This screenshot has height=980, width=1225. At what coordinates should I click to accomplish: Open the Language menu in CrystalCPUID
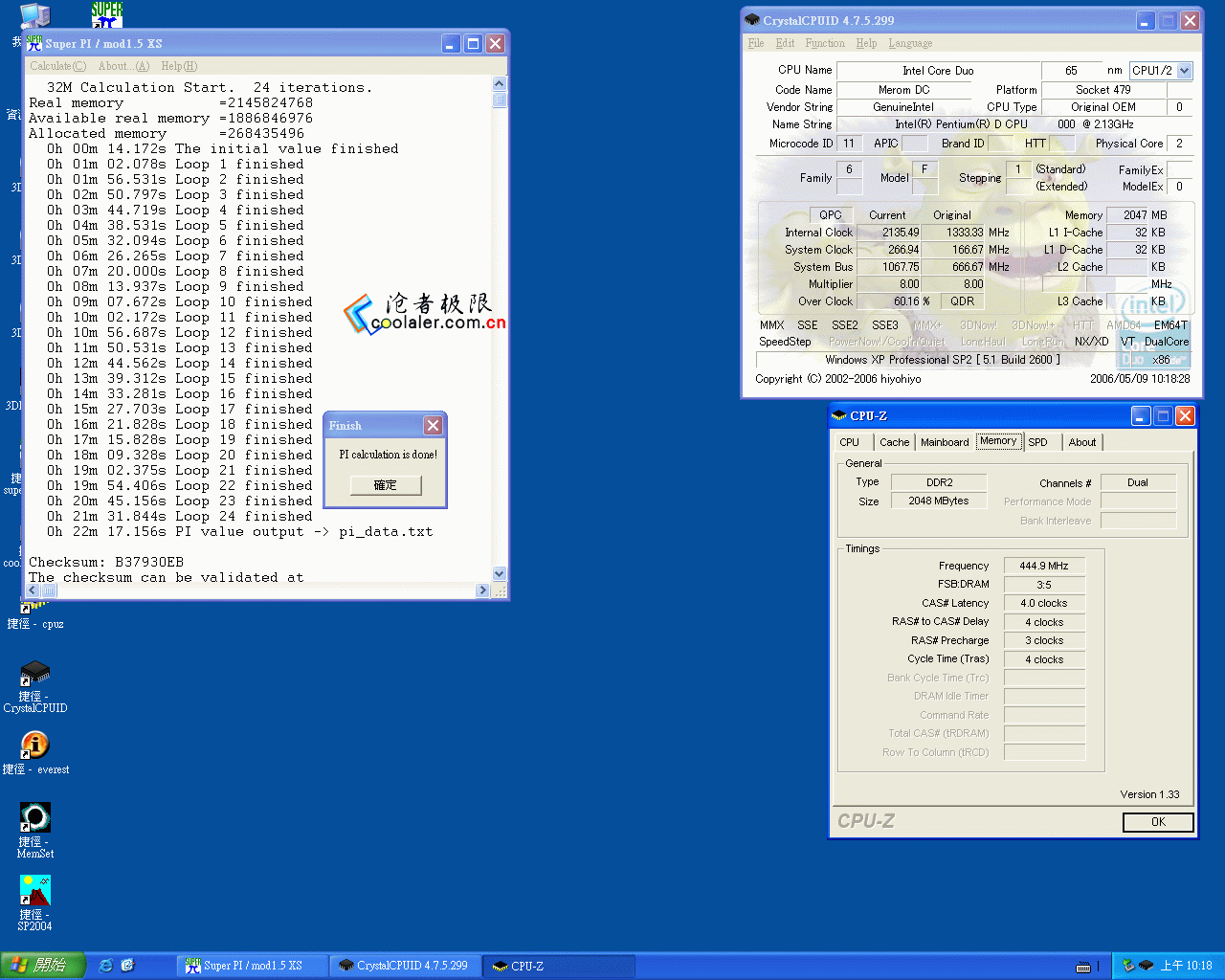click(909, 43)
